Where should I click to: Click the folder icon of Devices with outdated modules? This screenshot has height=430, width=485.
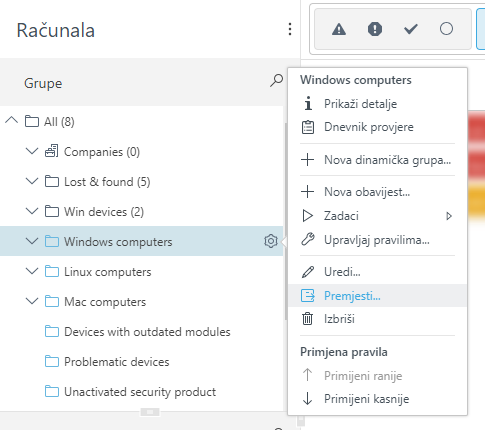pos(52,332)
